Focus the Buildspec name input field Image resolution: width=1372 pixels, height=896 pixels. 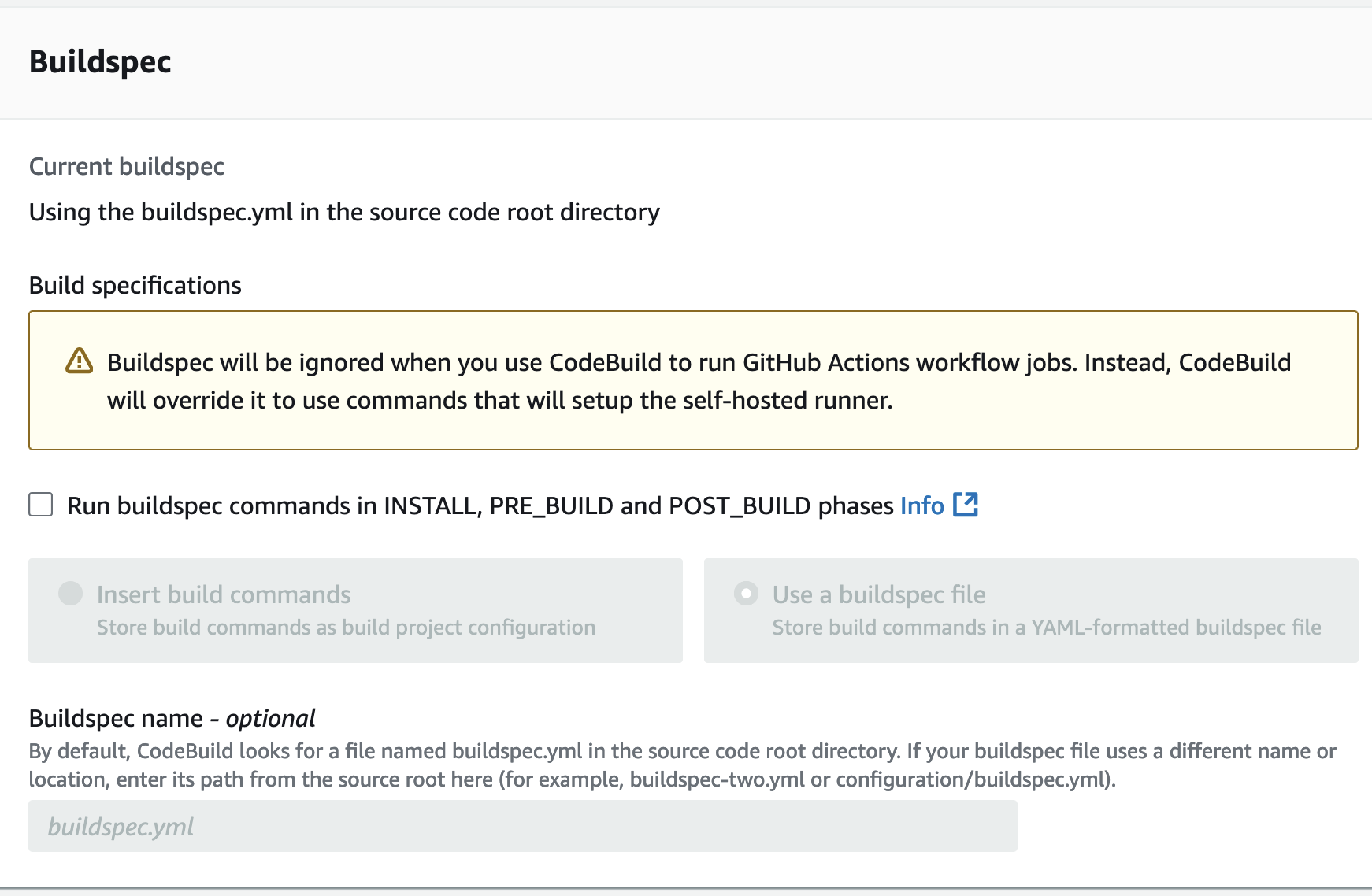tap(522, 826)
